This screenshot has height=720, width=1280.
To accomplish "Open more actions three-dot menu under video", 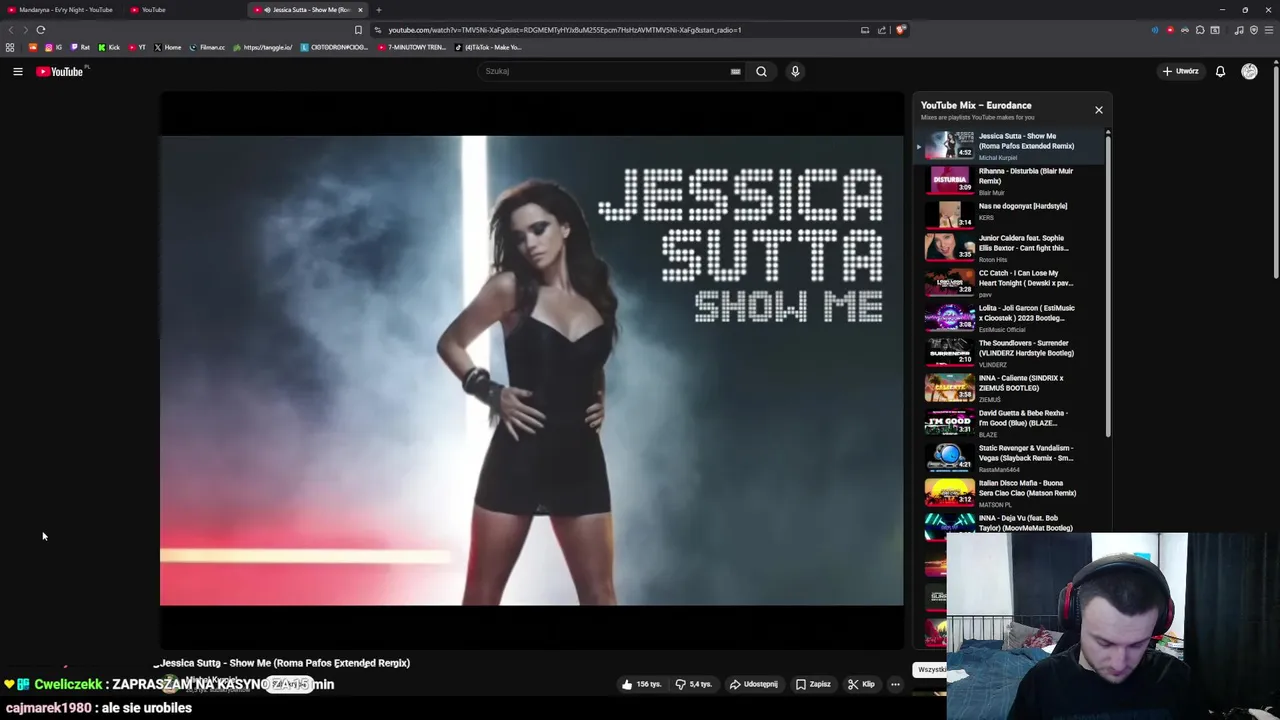I will pos(895,684).
